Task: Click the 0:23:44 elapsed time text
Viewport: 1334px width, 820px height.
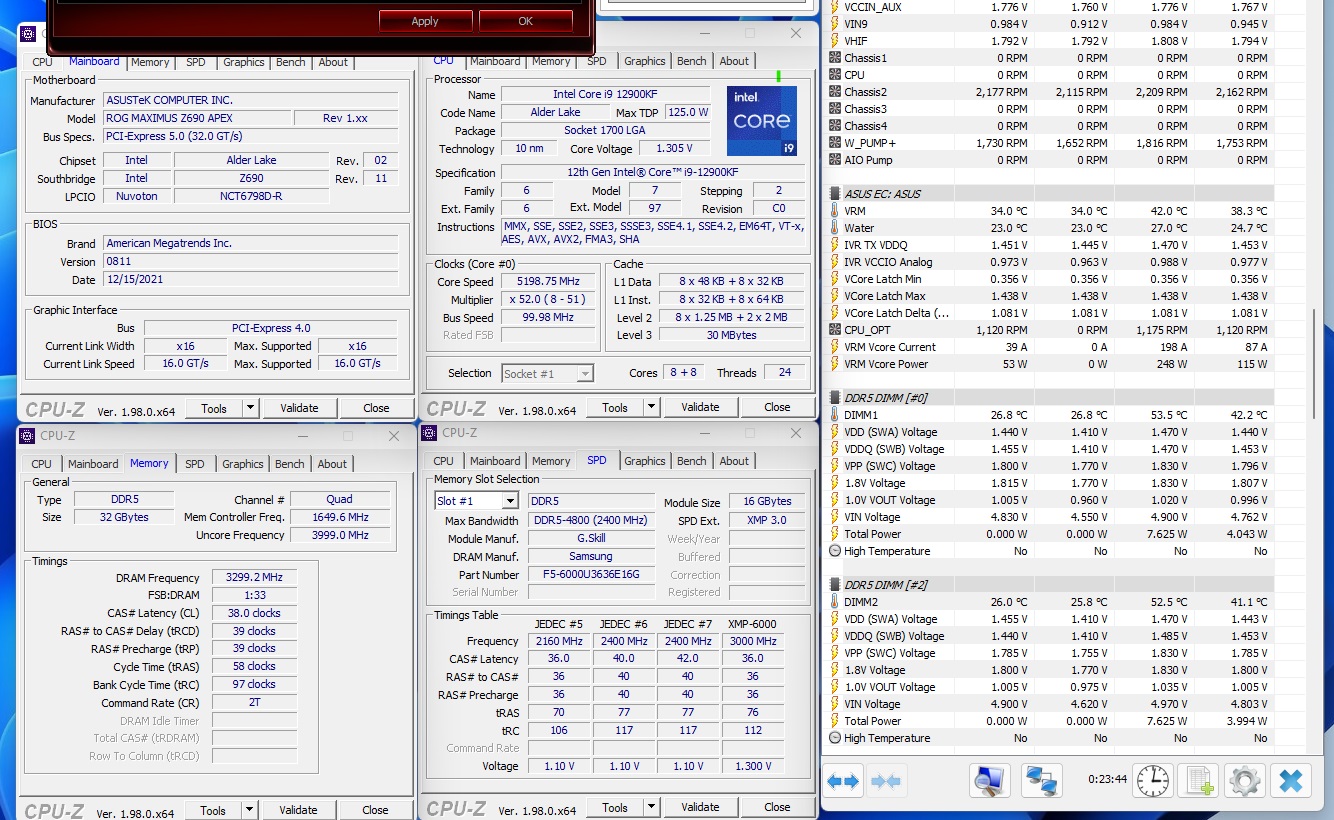Action: [x=1107, y=780]
